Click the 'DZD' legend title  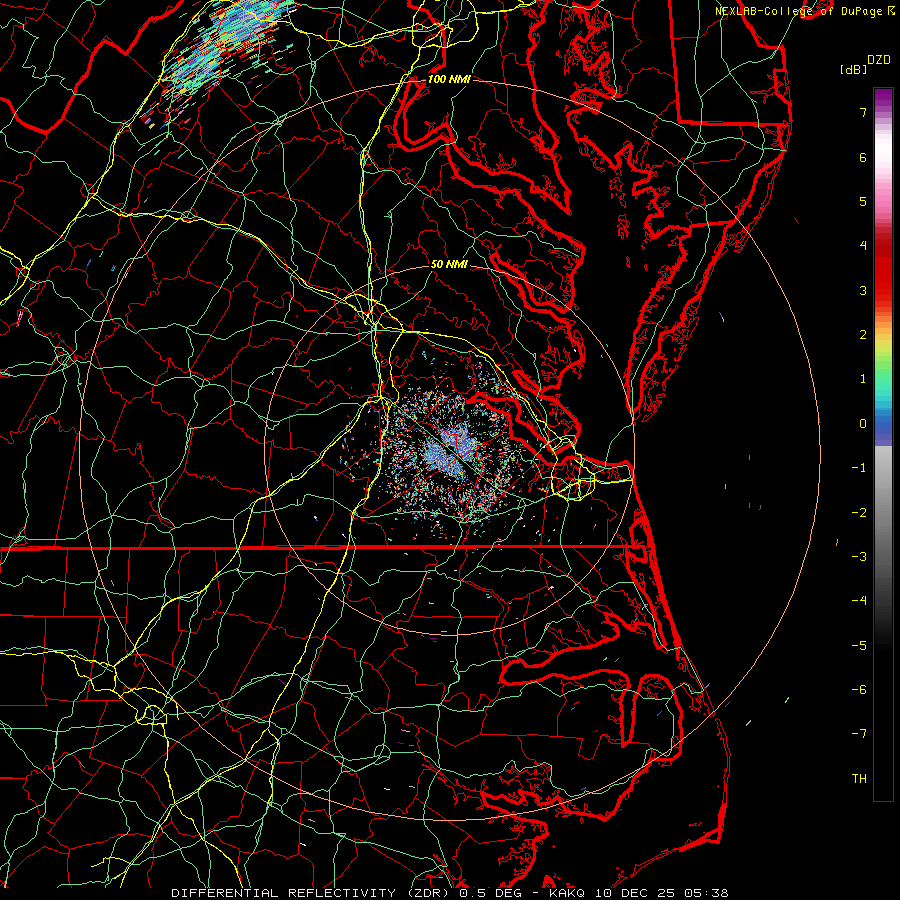[879, 60]
